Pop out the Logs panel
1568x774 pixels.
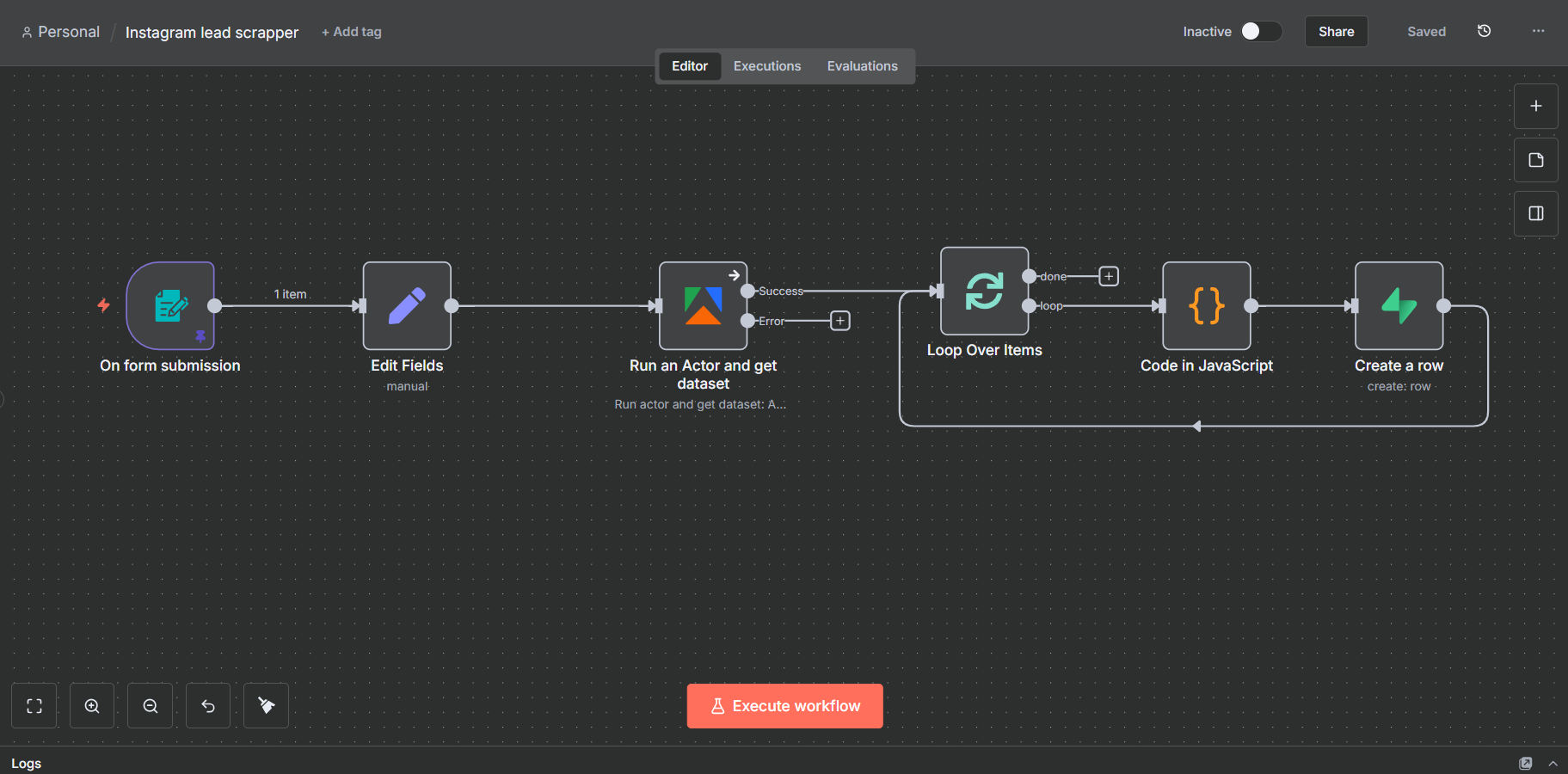pyautogui.click(x=1526, y=763)
